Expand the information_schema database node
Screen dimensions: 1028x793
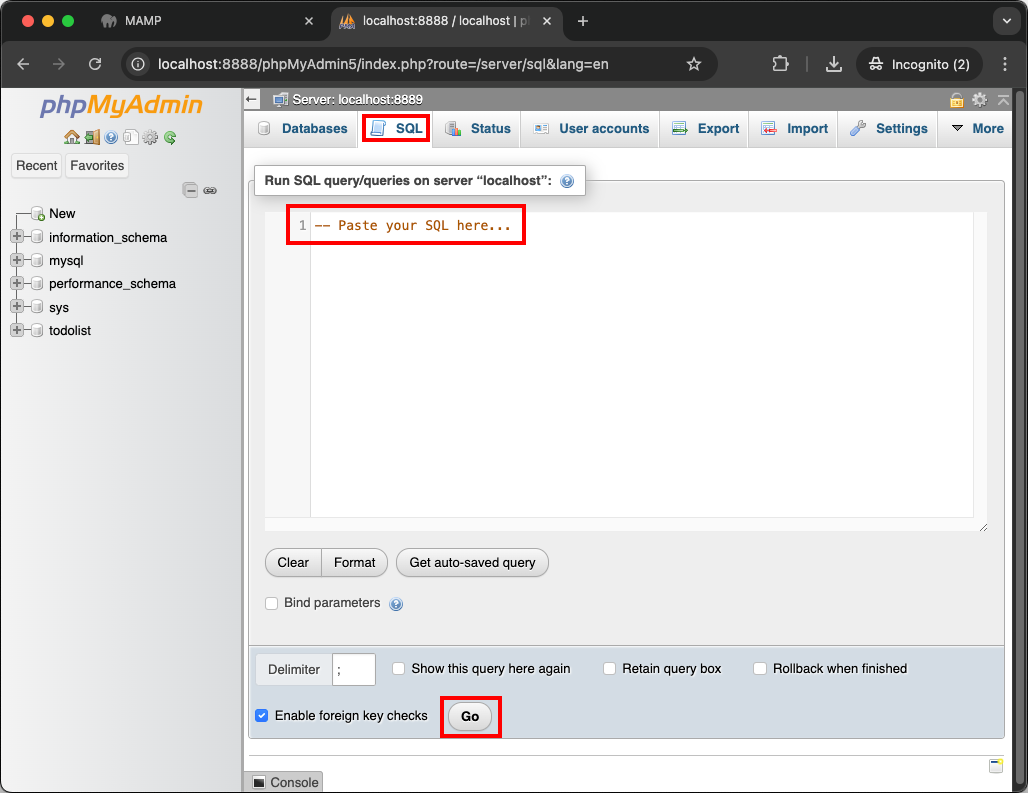pos(17,238)
